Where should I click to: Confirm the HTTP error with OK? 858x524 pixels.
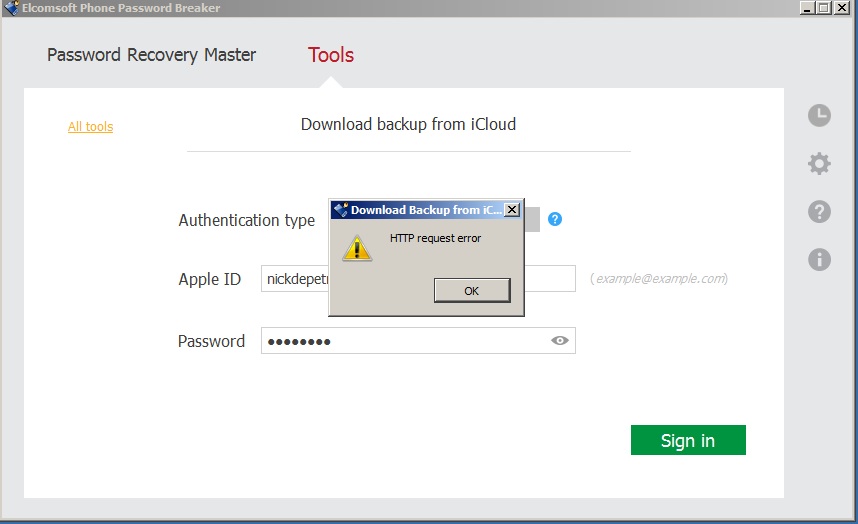tap(472, 290)
